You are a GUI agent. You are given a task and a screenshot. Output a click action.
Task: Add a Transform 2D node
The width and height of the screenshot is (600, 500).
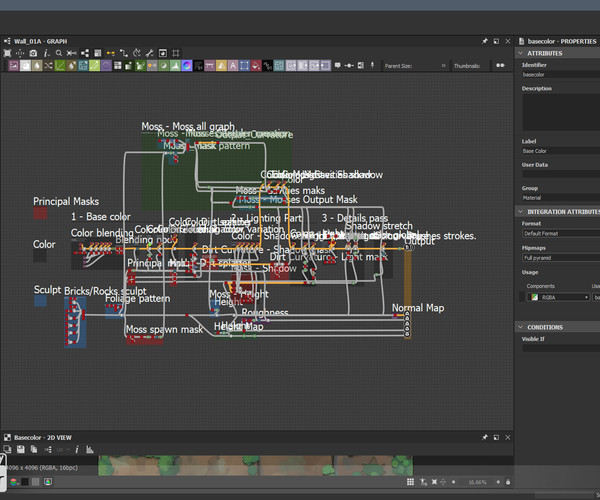coord(244,66)
